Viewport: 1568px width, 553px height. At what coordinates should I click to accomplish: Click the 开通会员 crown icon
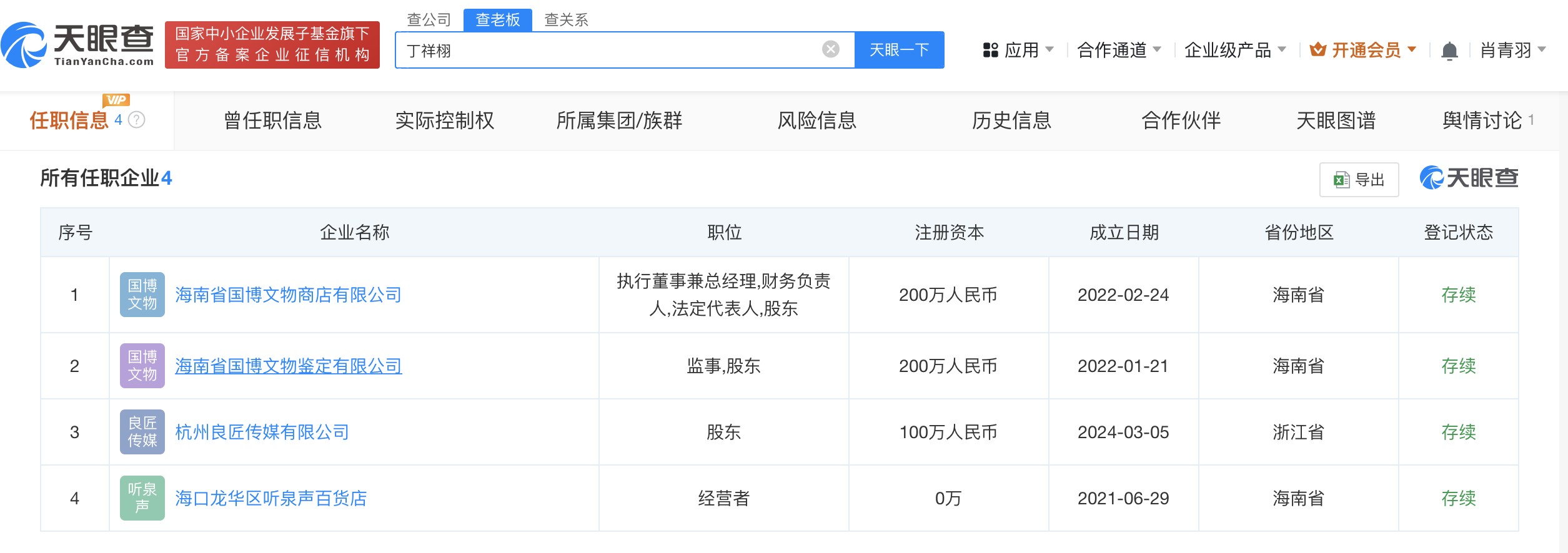pyautogui.click(x=1318, y=49)
